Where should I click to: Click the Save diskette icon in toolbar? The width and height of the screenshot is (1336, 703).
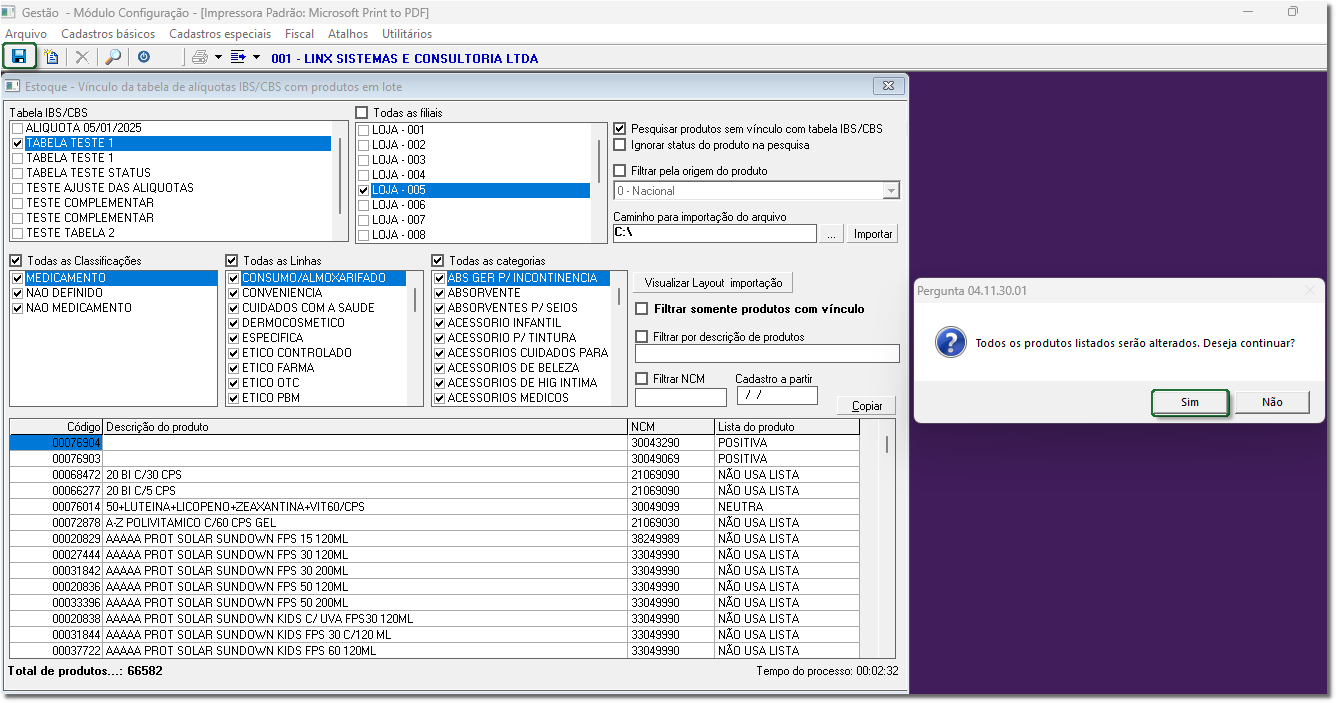click(x=19, y=57)
